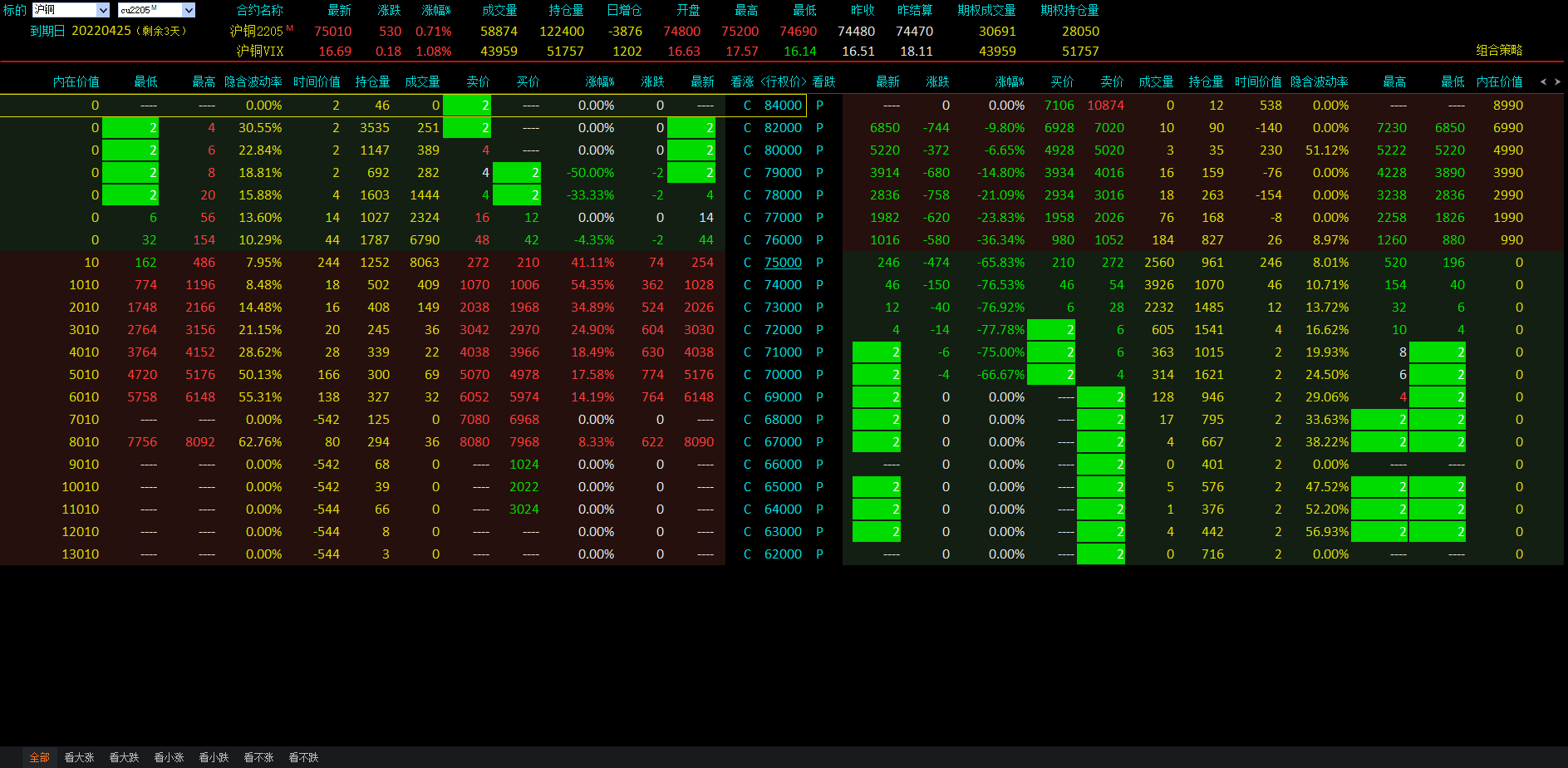Viewport: 1568px width, 768px height.
Task: Select strike price 79000 row
Action: (x=783, y=173)
